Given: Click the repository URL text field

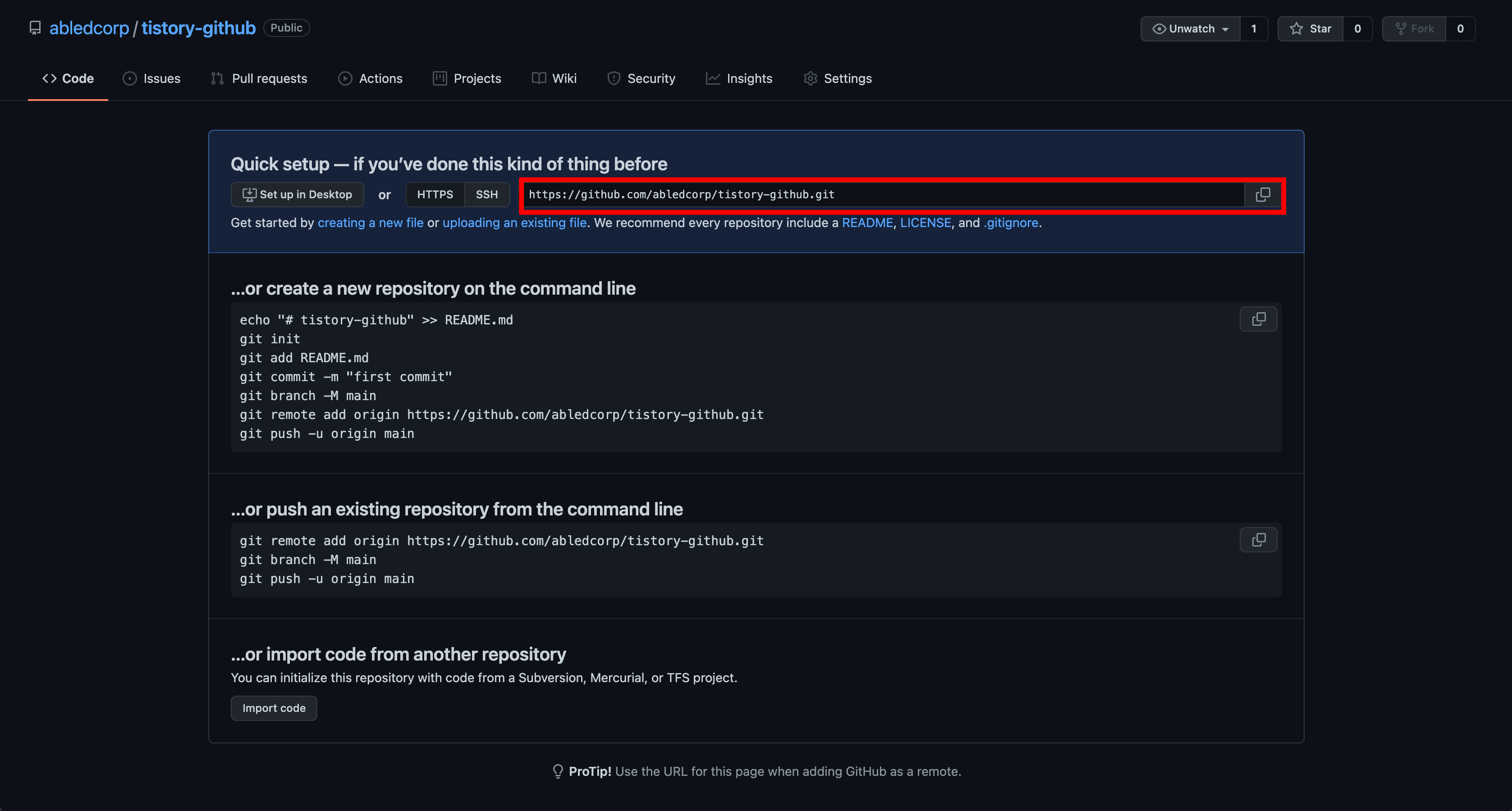Looking at the screenshot, I should [880, 194].
